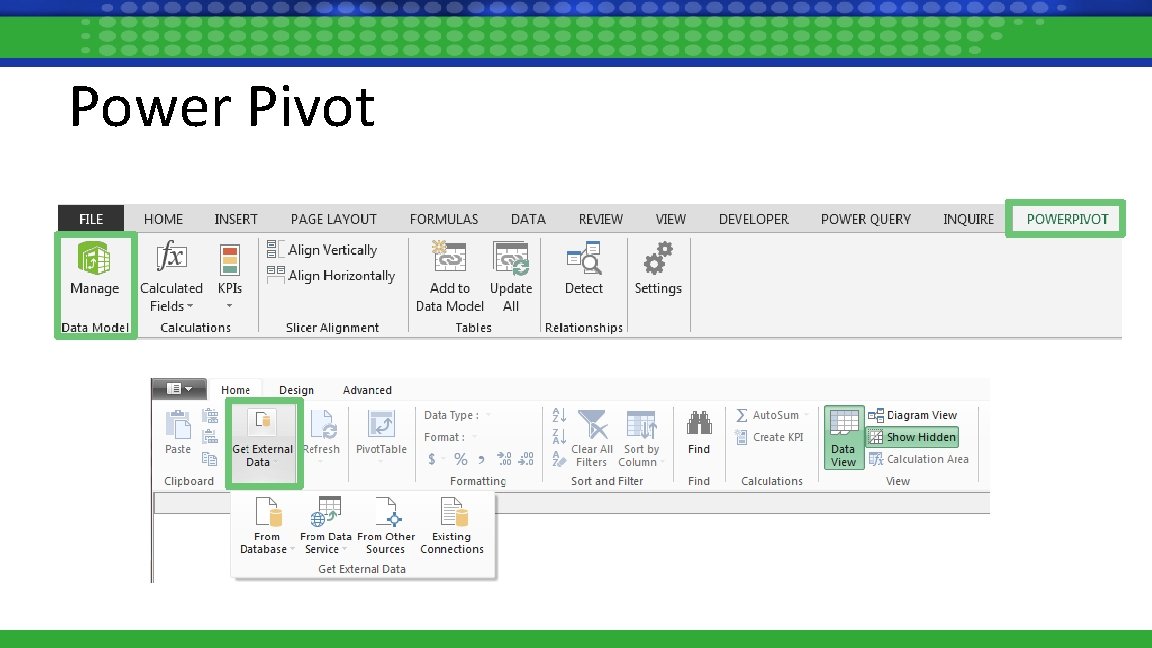Screen dimensions: 1152x648
Task: Click sort A to Z icon
Action: (x=559, y=415)
